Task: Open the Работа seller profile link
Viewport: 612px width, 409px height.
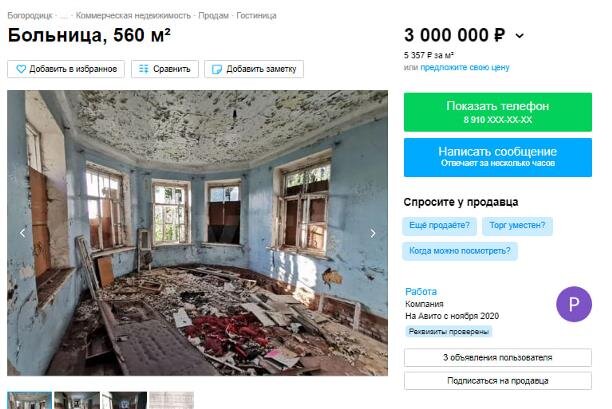Action: [x=421, y=292]
